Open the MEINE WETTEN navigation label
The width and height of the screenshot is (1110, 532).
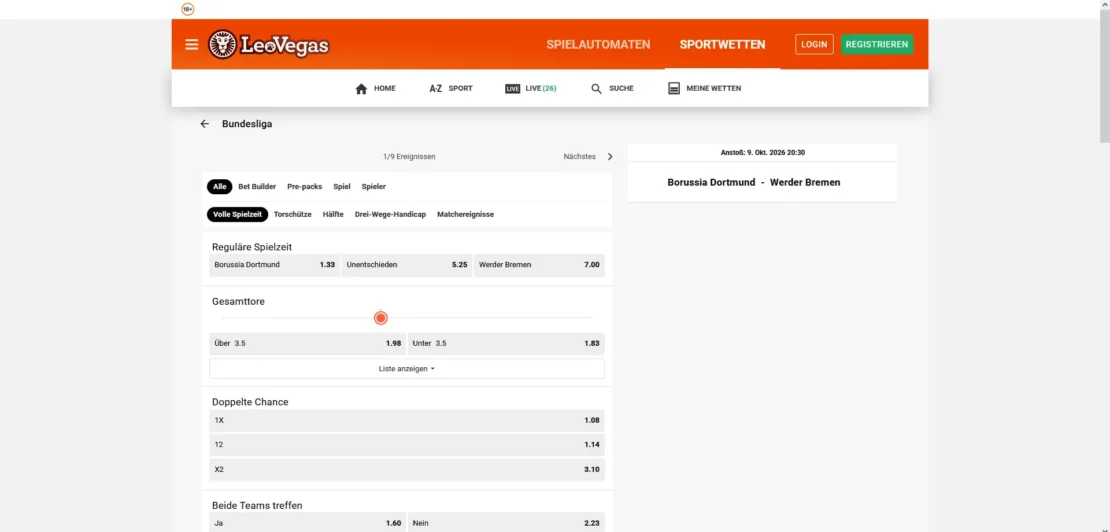click(x=714, y=88)
